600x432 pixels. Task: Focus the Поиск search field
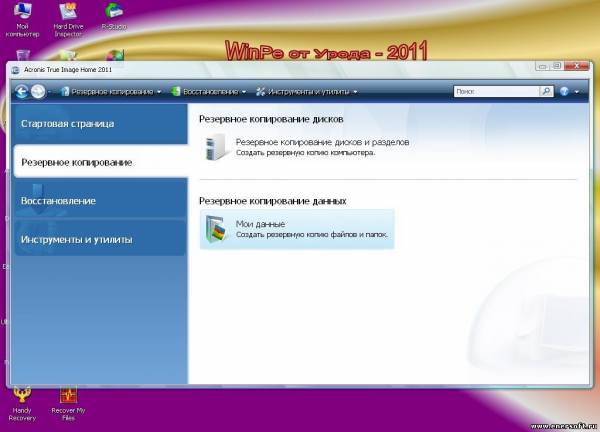point(496,91)
